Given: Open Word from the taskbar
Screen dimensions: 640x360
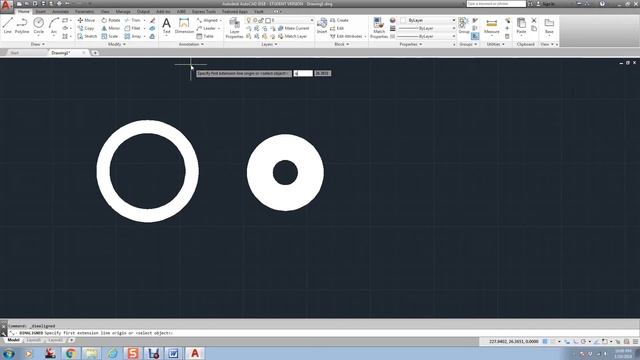Looking at the screenshot, I should point(173,353).
